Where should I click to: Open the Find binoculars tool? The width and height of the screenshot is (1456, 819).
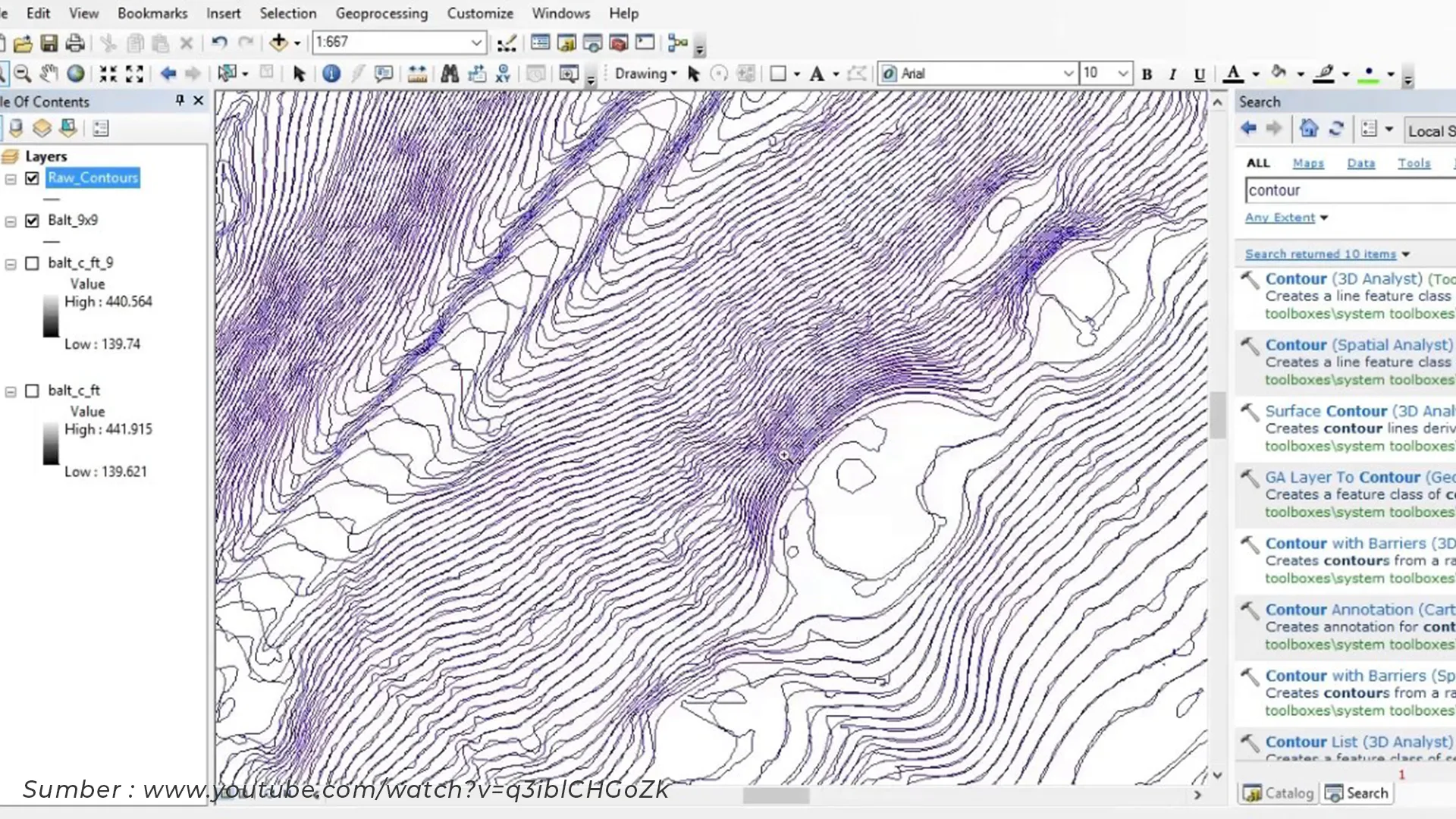(x=450, y=74)
